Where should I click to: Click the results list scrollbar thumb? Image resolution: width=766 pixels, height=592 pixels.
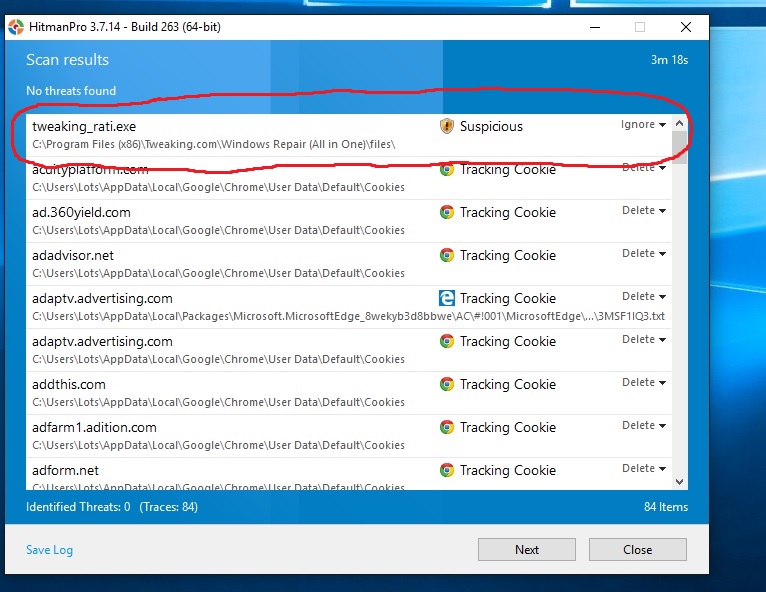point(680,148)
